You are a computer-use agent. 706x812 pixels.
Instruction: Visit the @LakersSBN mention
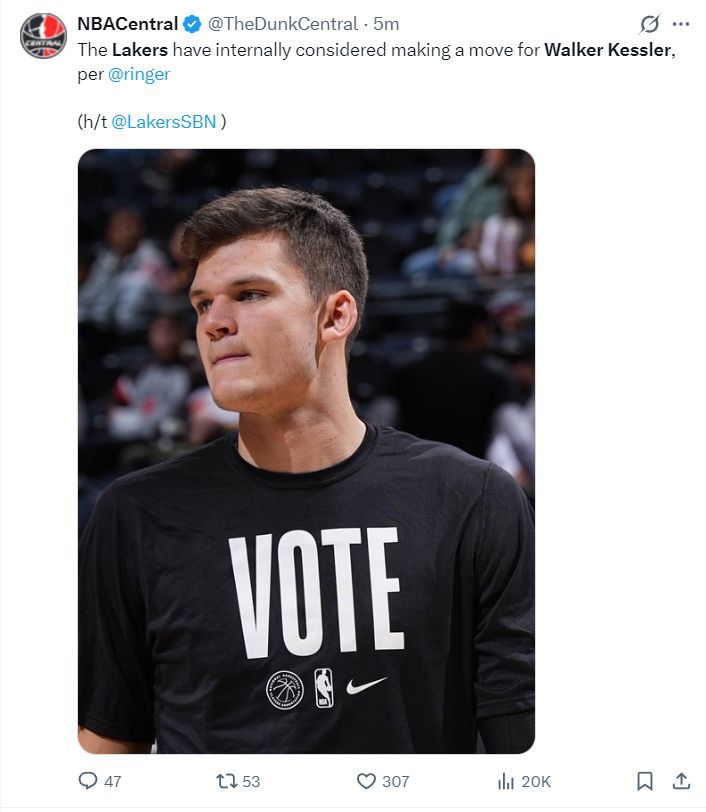(x=164, y=122)
